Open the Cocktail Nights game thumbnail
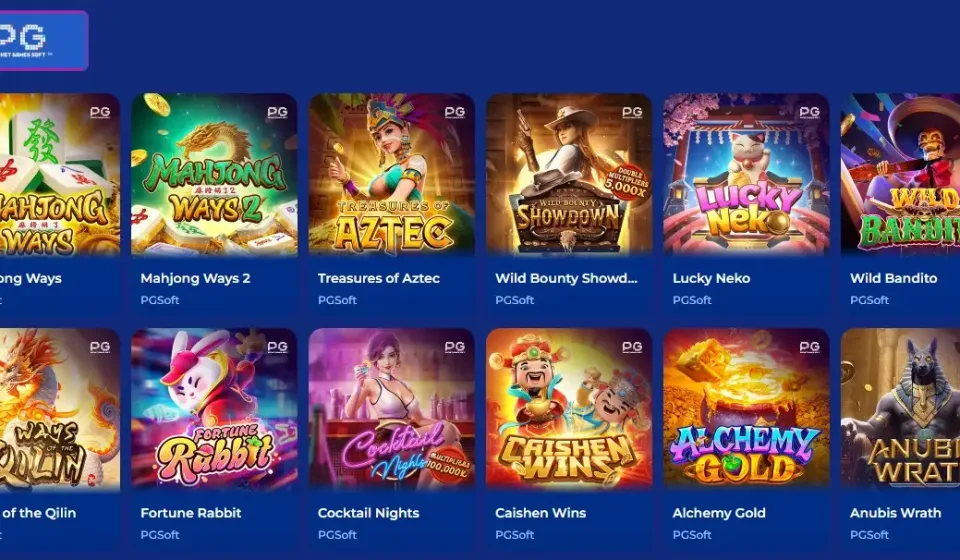The height and width of the screenshot is (560, 960). 391,410
